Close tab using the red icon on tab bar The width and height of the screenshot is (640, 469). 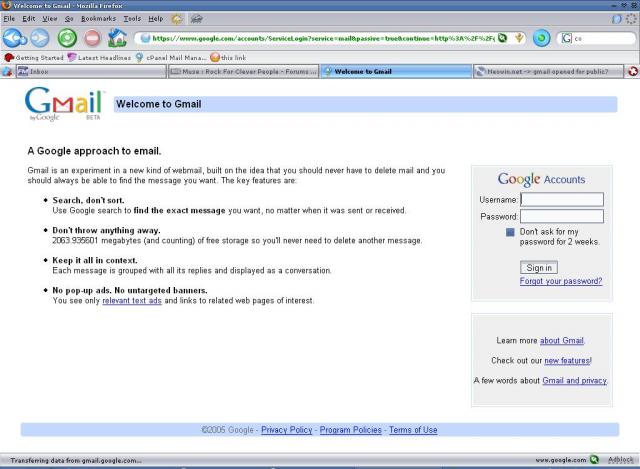633,71
